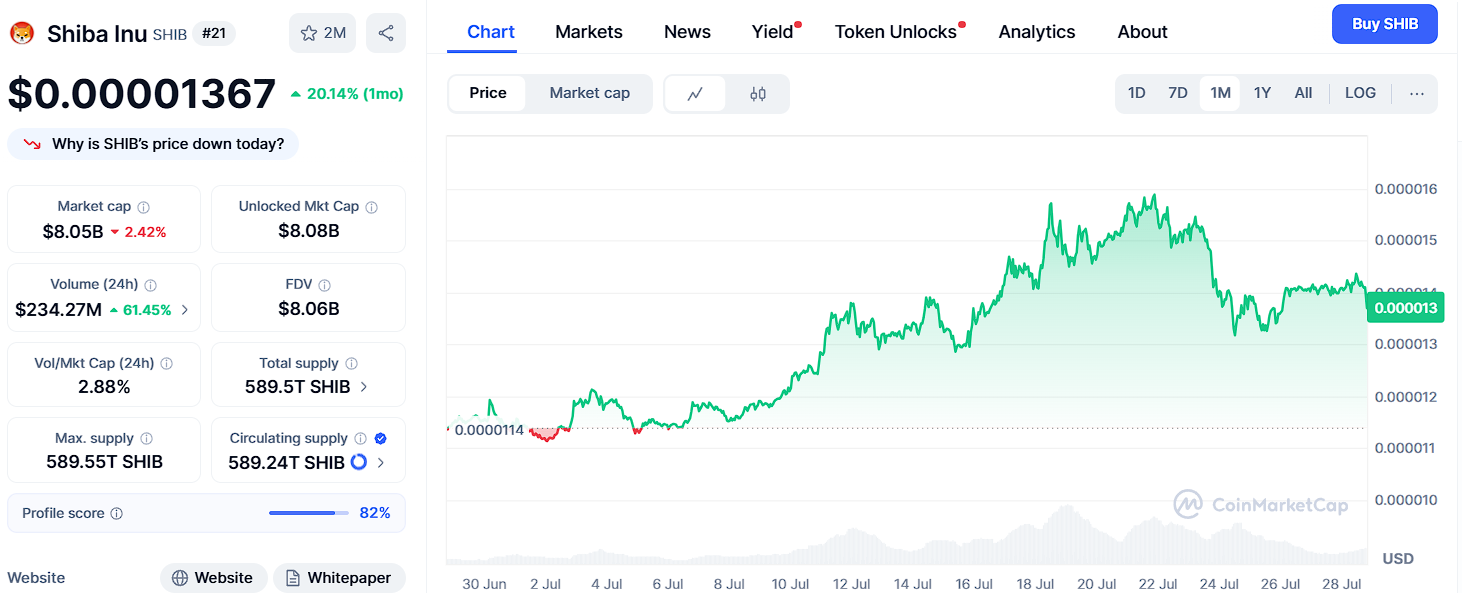Click the CoinMarketCap watermark logo on chart

tap(1260, 504)
